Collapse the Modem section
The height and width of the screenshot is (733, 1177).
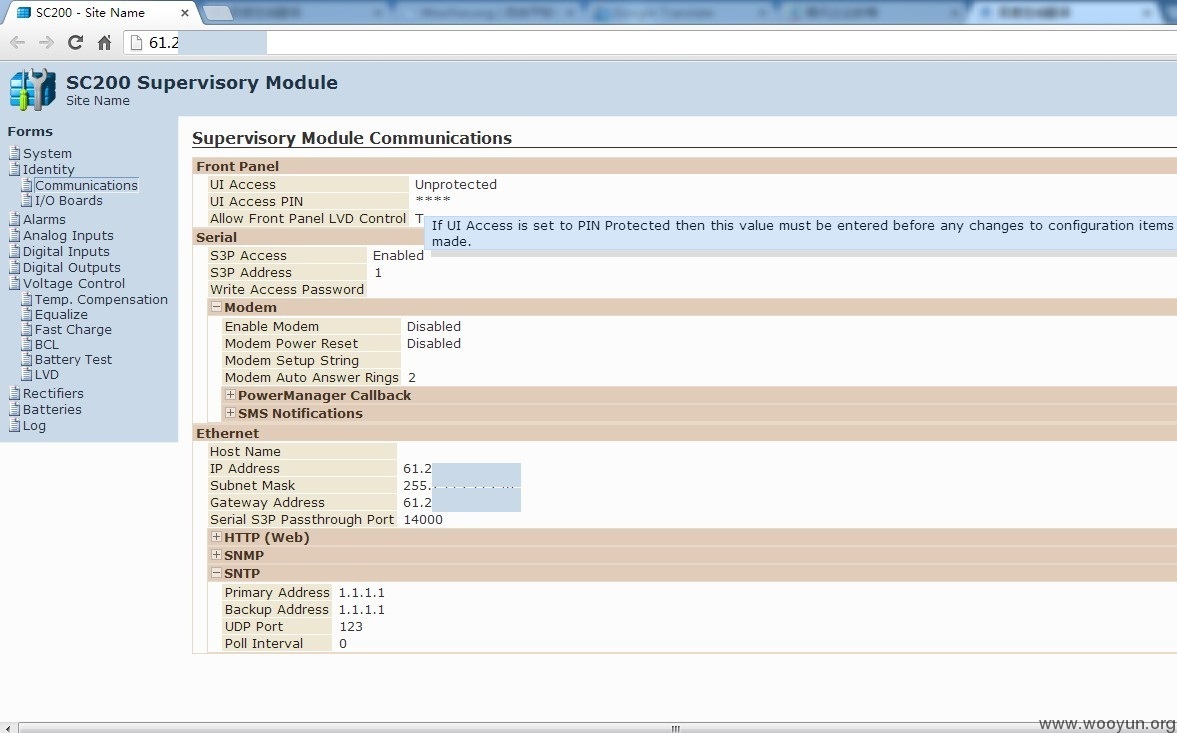point(216,307)
